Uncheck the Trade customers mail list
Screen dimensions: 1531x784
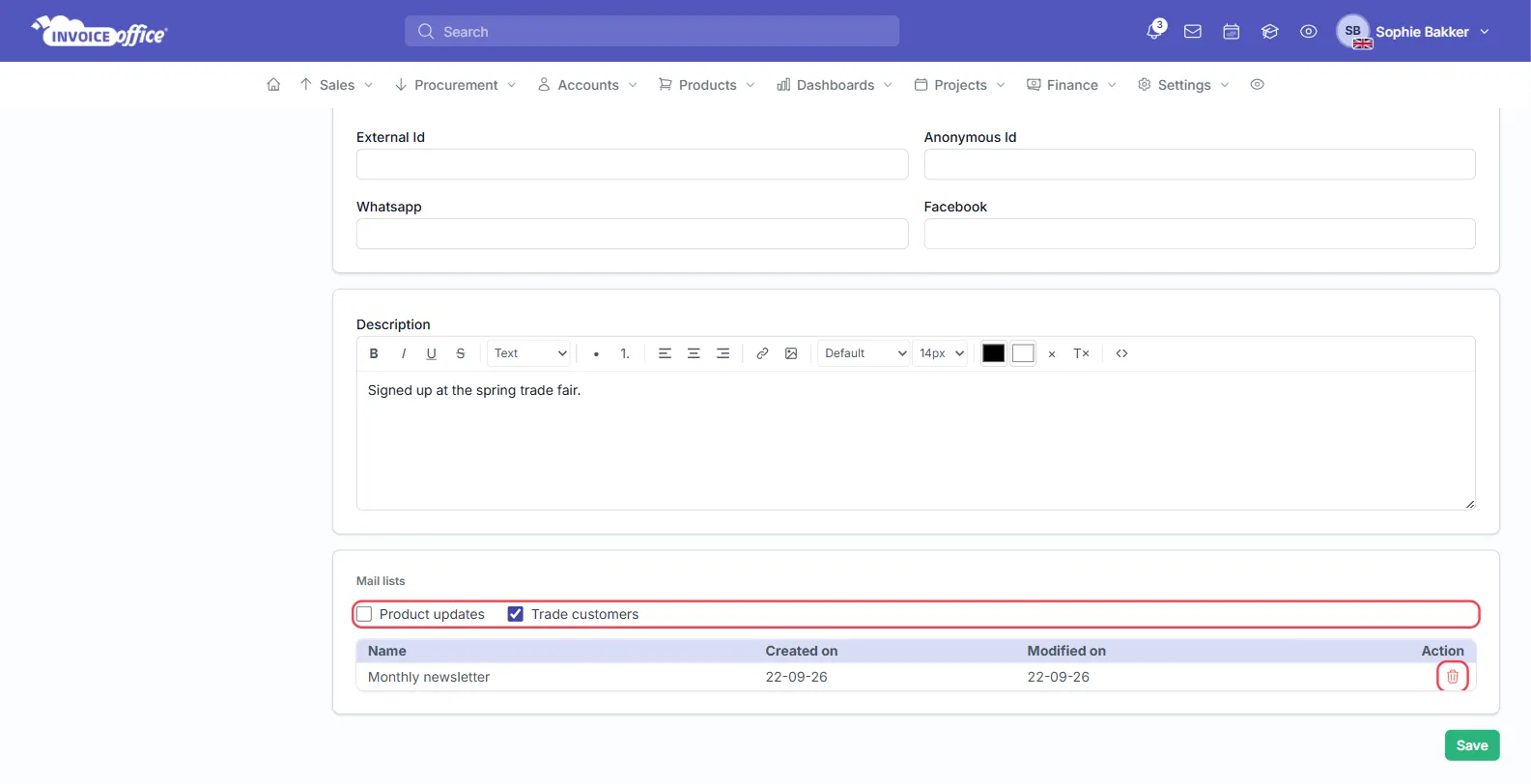pyautogui.click(x=516, y=614)
